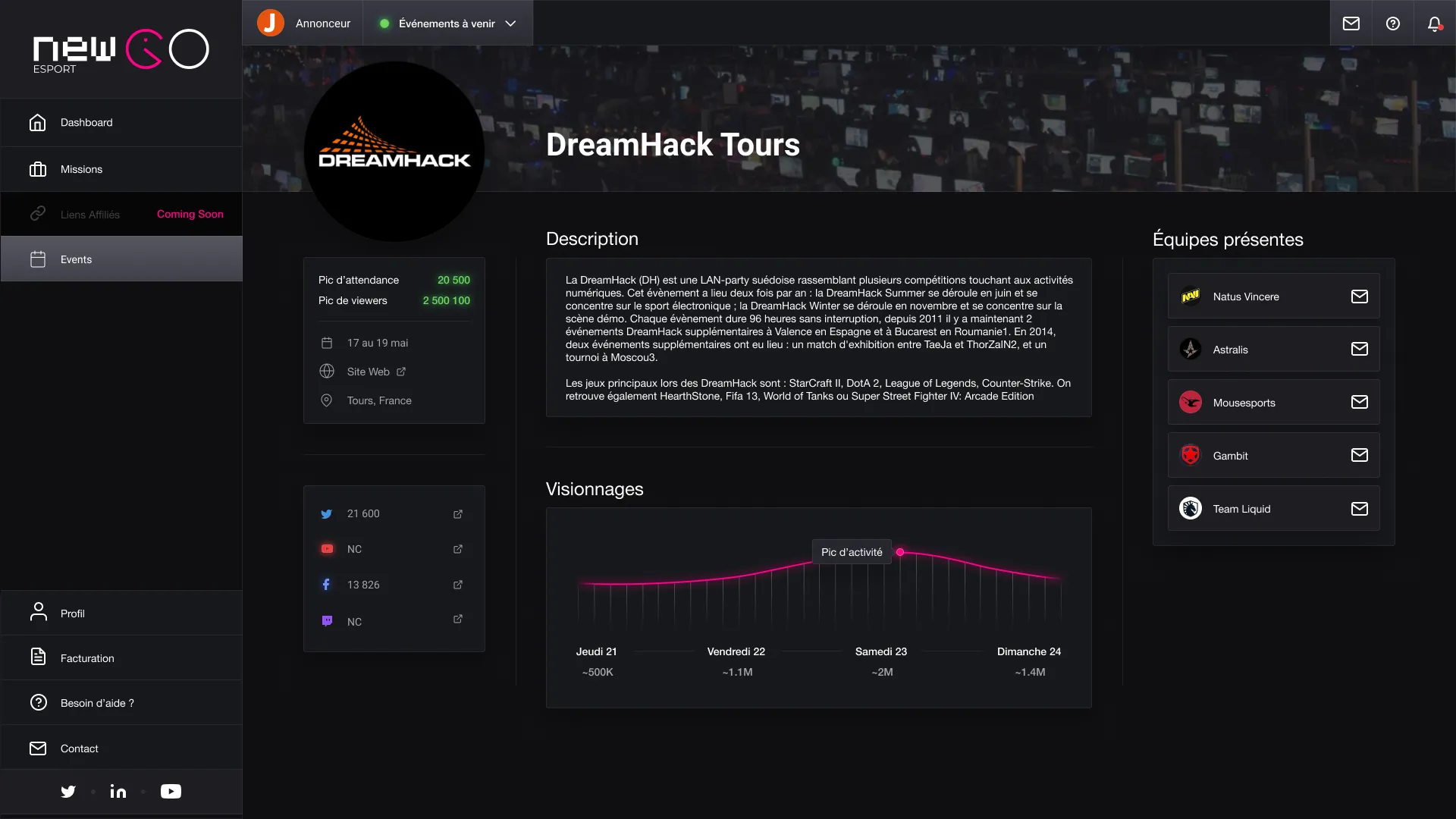1456x819 pixels.
Task: Open the Contact sidebar item
Action: [x=121, y=748]
